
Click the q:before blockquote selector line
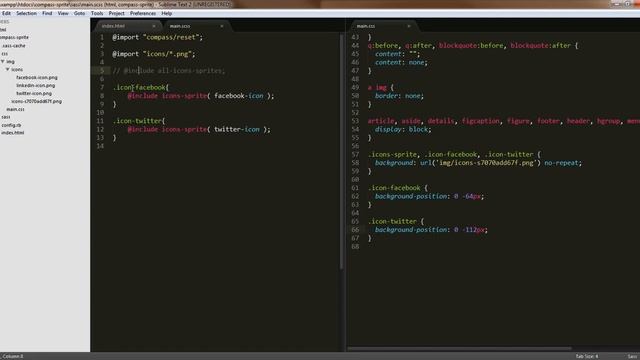click(x=473, y=46)
